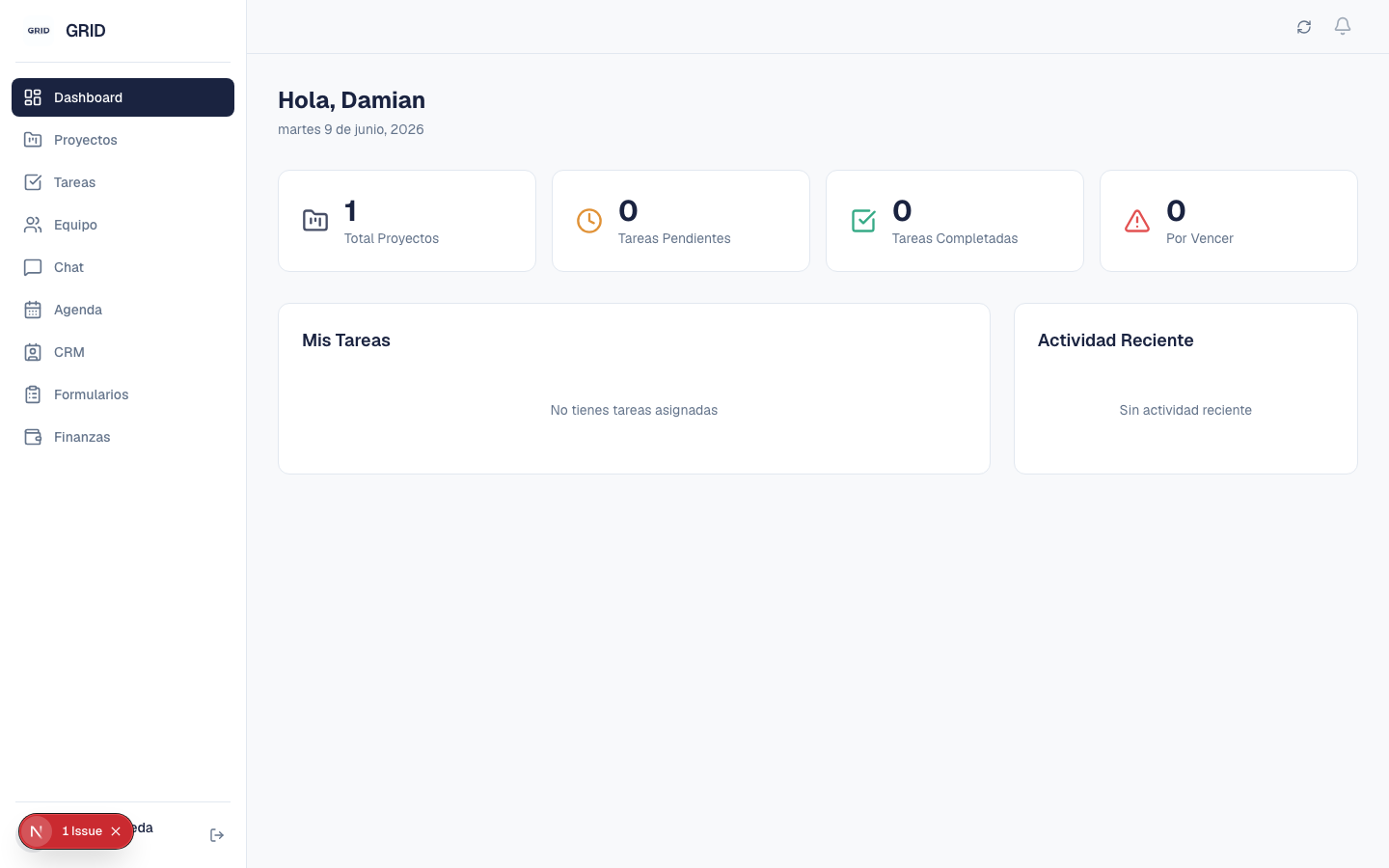1389x868 pixels.
Task: Click the Actividad Reciente heading
Action: pyautogui.click(x=1116, y=340)
